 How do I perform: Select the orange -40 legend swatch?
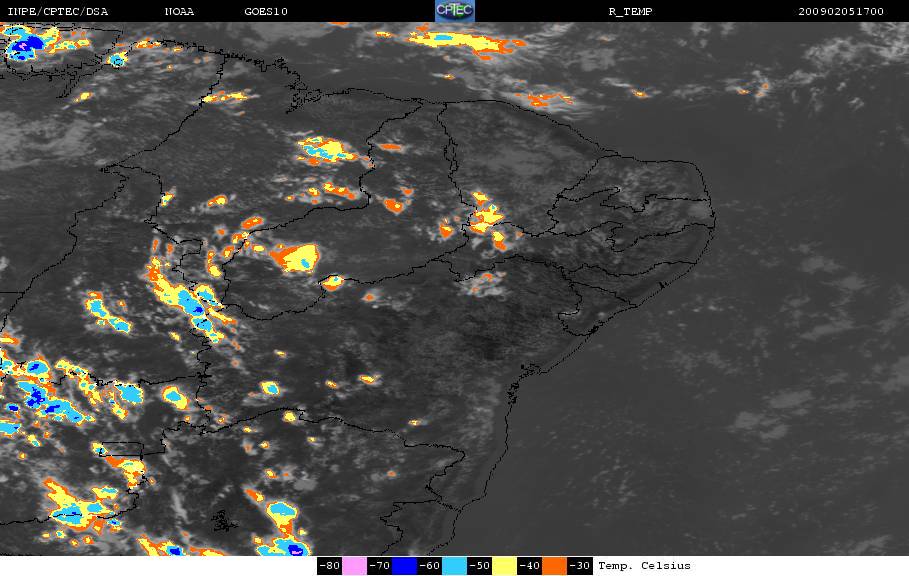point(554,566)
